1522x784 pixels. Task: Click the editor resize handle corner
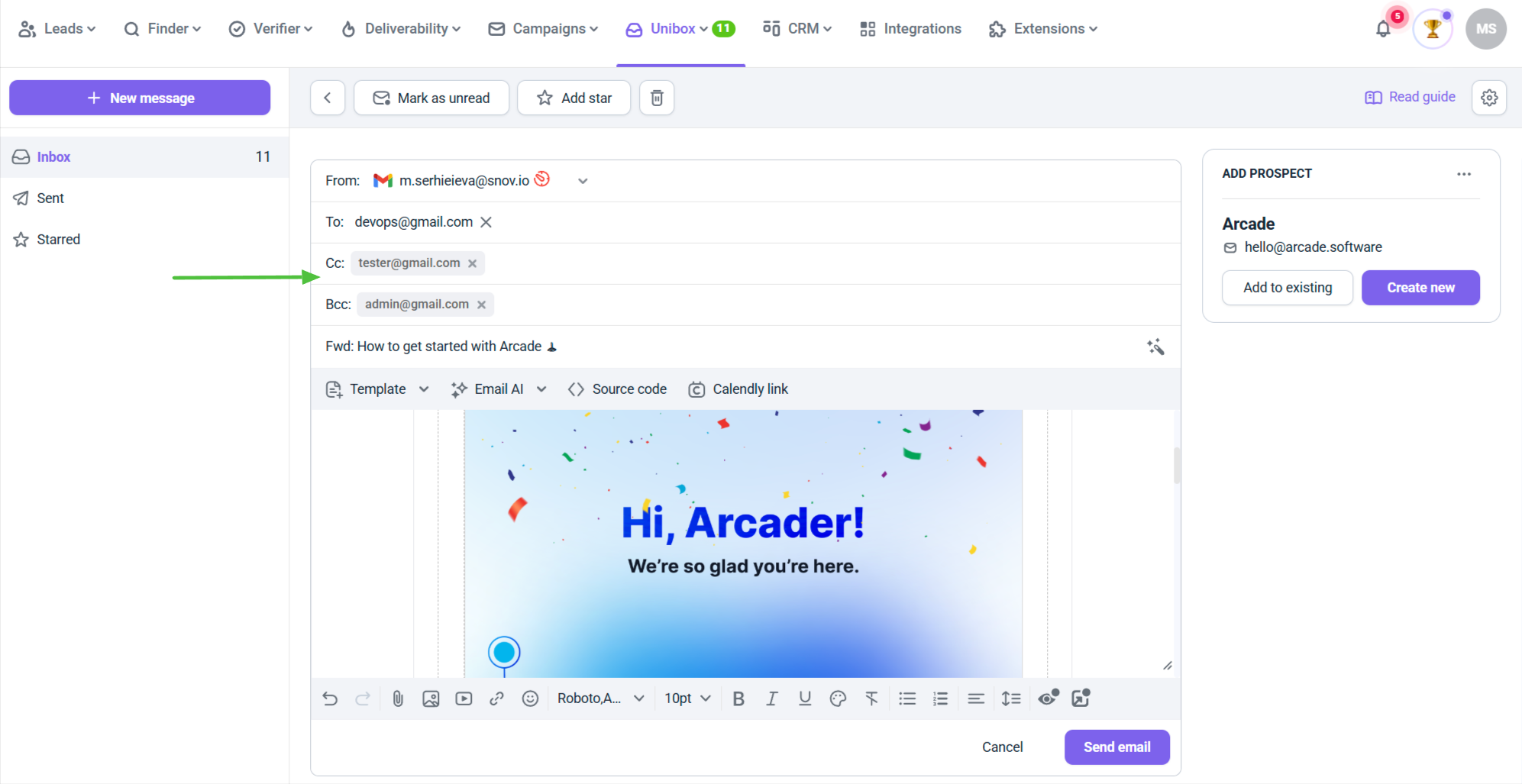pos(1167,666)
